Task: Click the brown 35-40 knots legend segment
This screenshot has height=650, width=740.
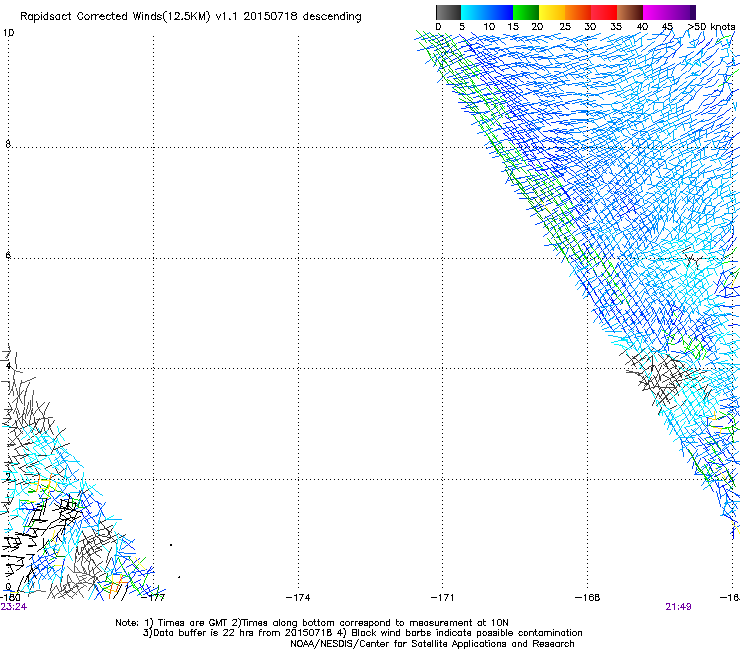Action: pyautogui.click(x=630, y=12)
